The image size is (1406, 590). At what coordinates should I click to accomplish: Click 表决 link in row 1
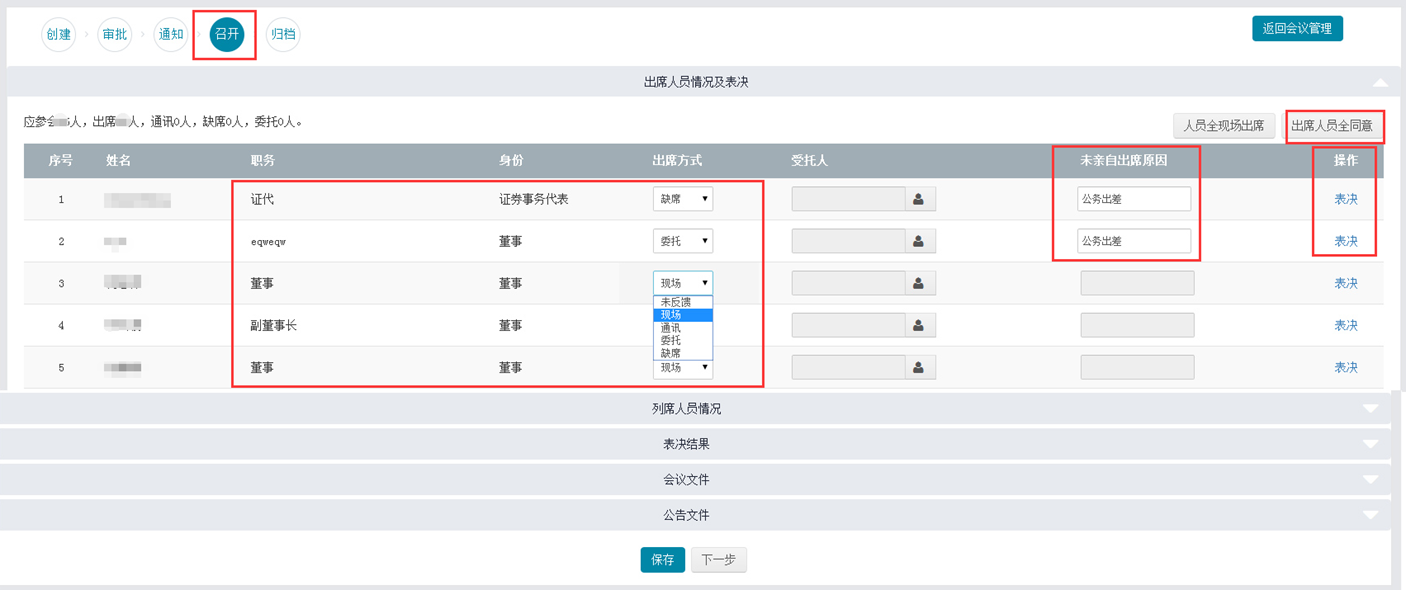pos(1346,199)
